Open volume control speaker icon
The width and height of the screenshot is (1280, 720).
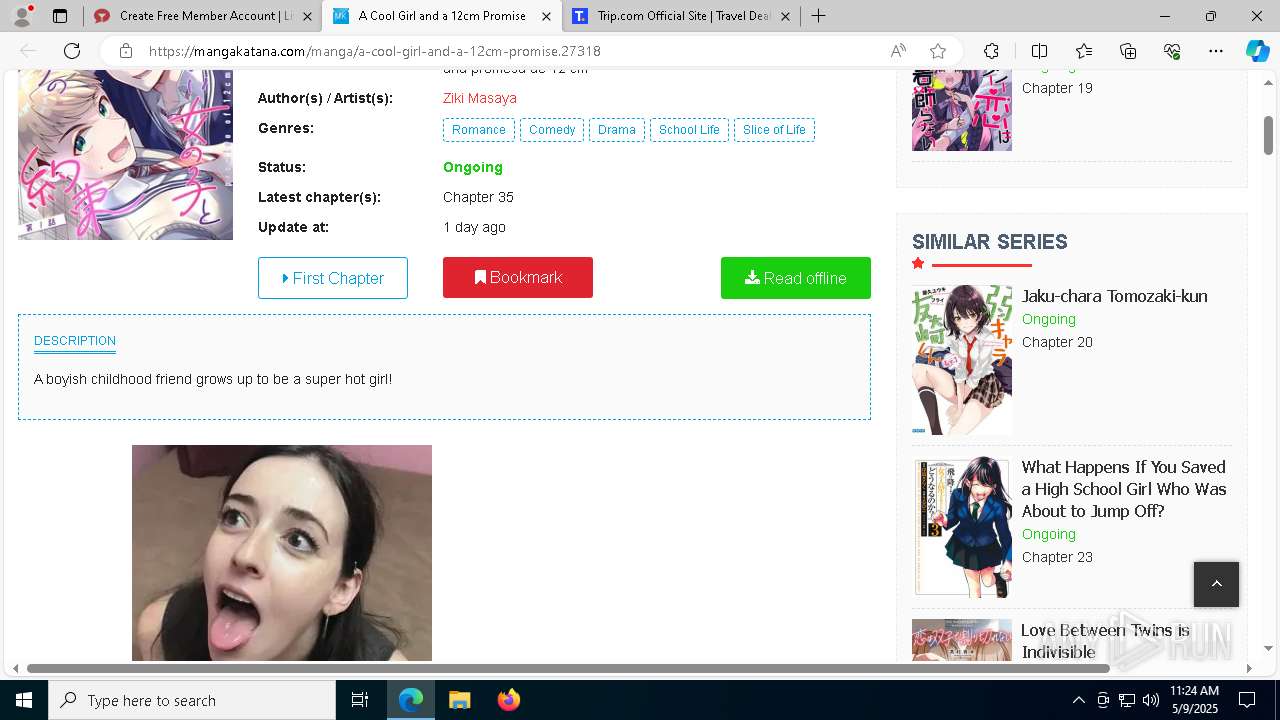[x=1151, y=700]
